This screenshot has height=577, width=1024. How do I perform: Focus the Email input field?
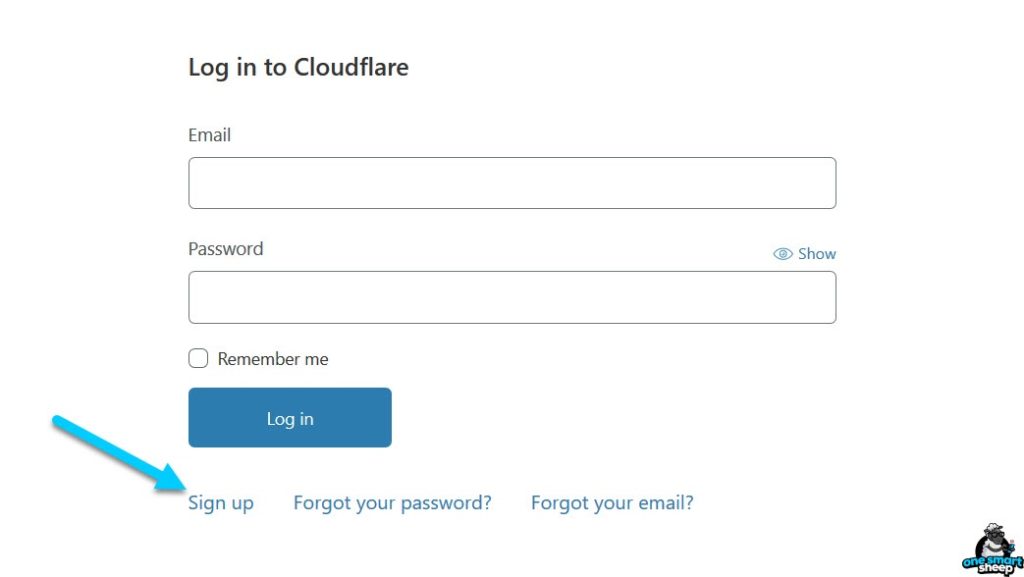512,183
